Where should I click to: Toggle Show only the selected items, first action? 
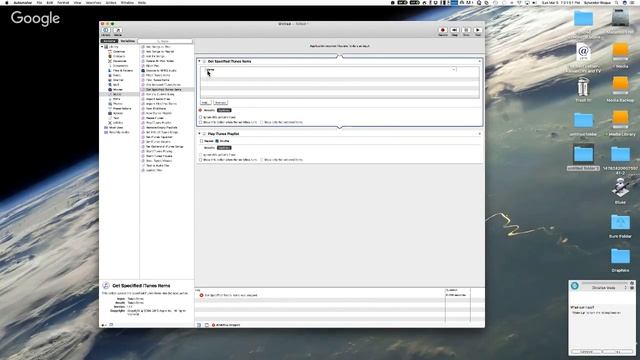pyautogui.click(x=262, y=122)
